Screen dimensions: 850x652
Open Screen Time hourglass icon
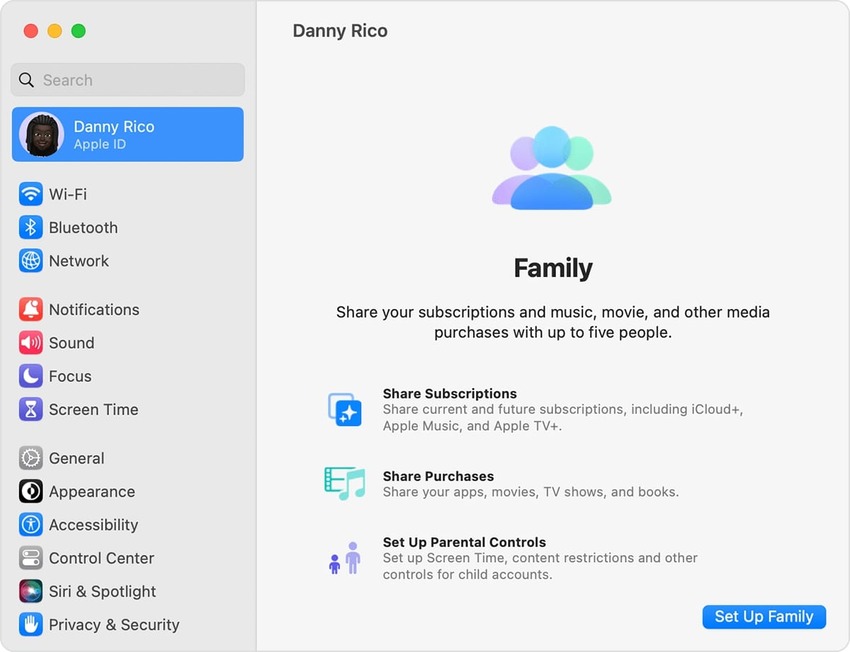tap(31, 410)
